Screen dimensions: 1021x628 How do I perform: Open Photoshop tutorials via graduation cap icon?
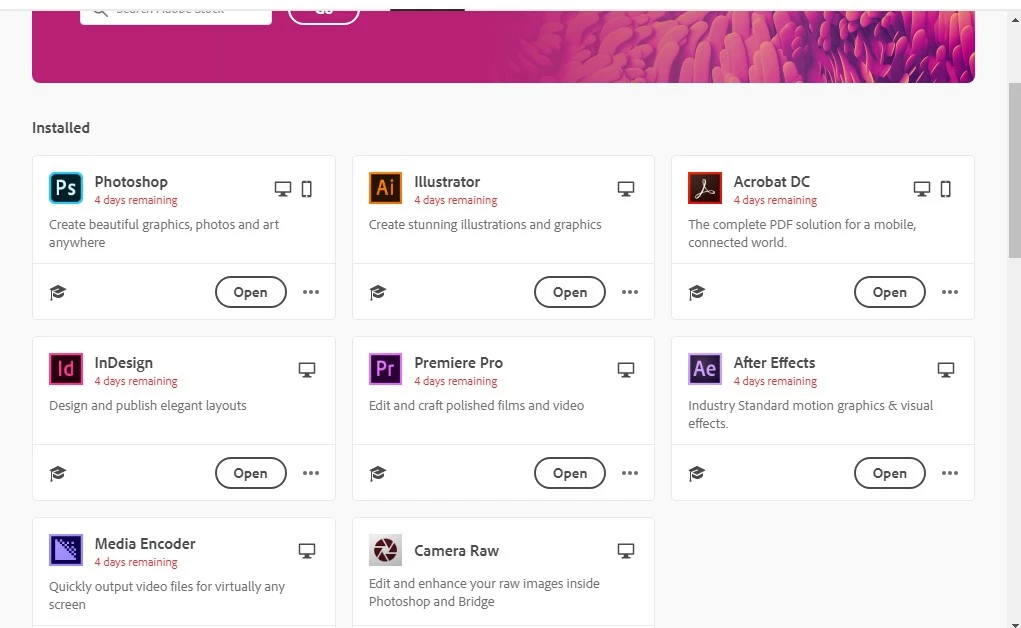[58, 293]
